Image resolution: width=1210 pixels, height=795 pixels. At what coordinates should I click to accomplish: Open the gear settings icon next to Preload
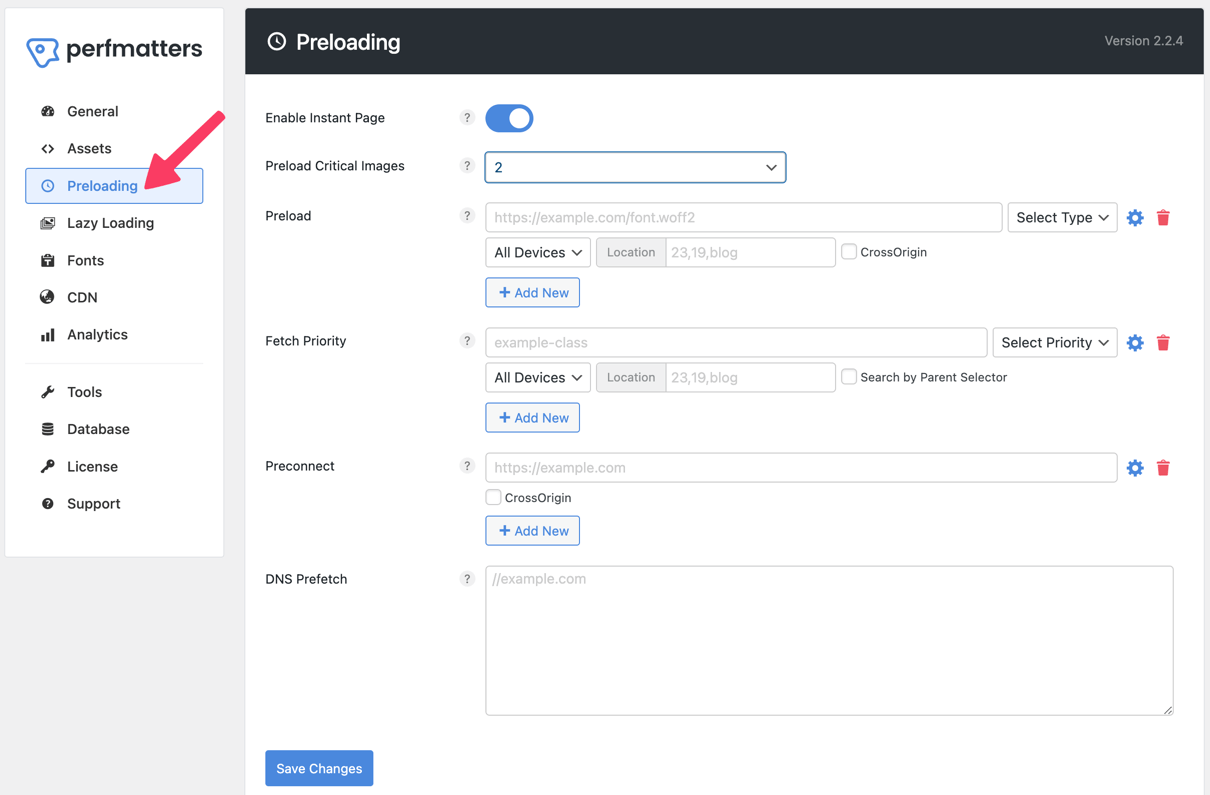(x=1135, y=217)
